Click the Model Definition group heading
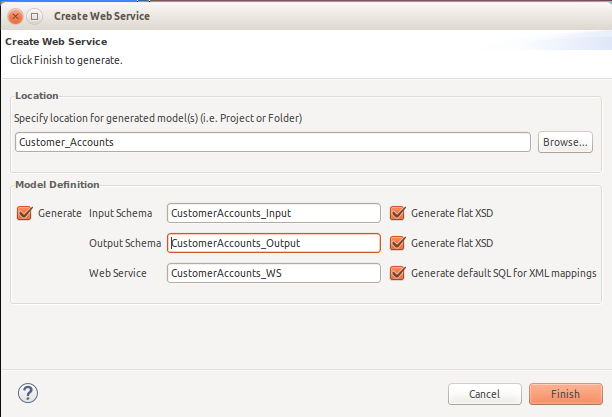 coord(57,185)
